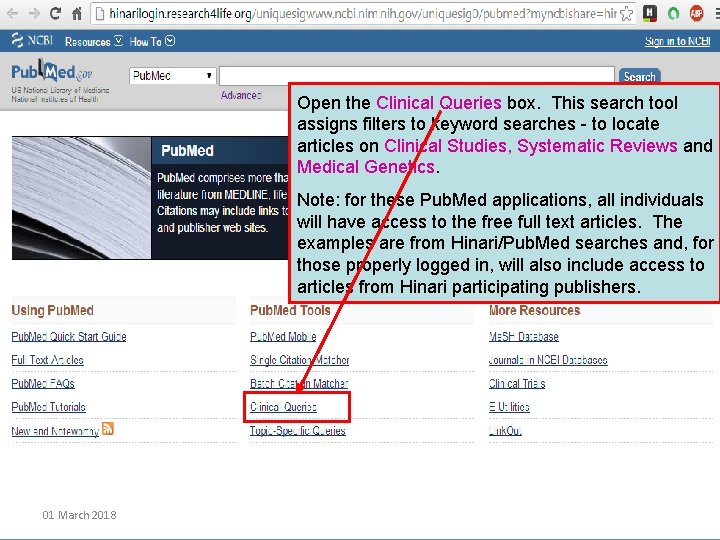Click the 'PubMed Tools' section heading
This screenshot has width=720, height=540.
[290, 310]
